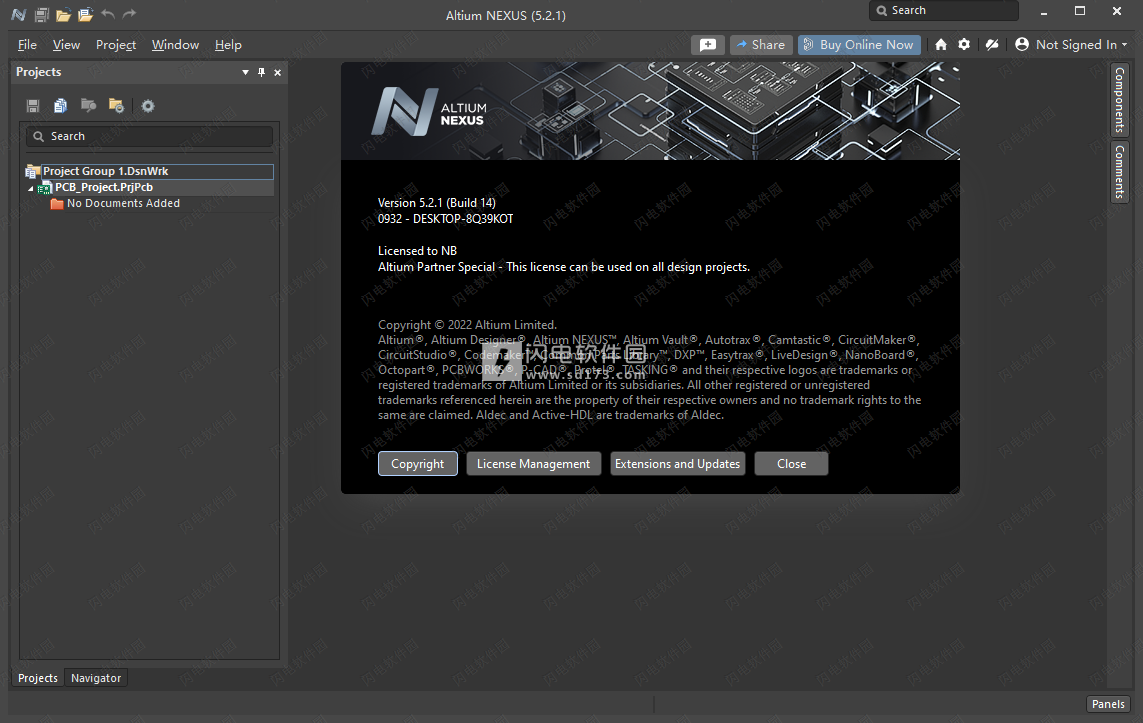Click the Copyright button
The image size is (1143, 723).
[x=418, y=464]
